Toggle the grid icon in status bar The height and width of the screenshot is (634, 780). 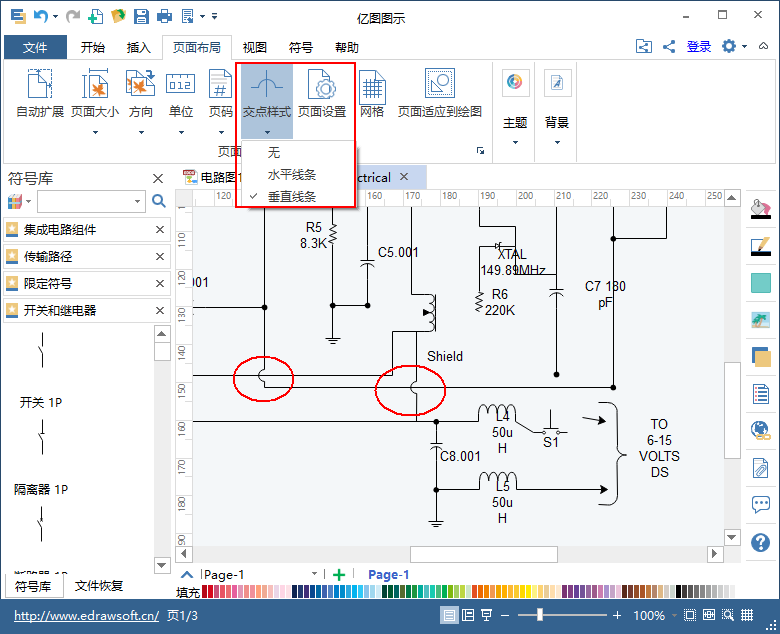click(x=747, y=616)
